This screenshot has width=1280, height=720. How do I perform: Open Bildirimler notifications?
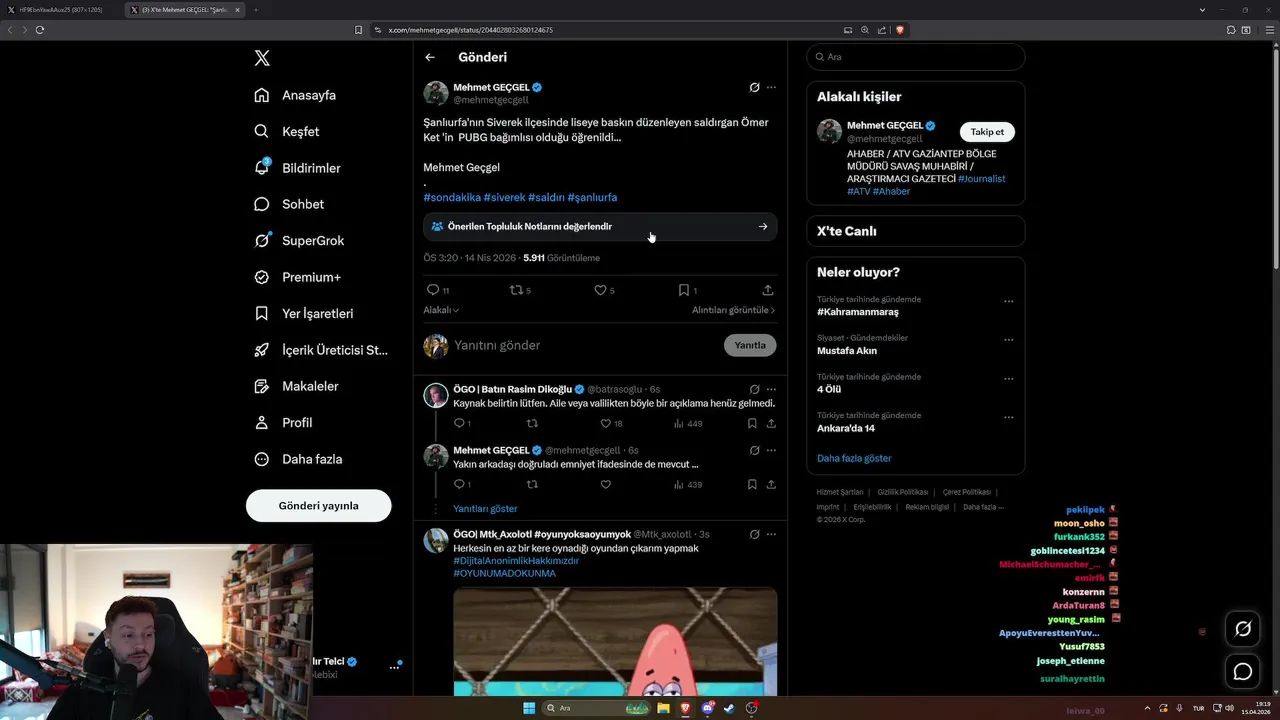point(297,168)
